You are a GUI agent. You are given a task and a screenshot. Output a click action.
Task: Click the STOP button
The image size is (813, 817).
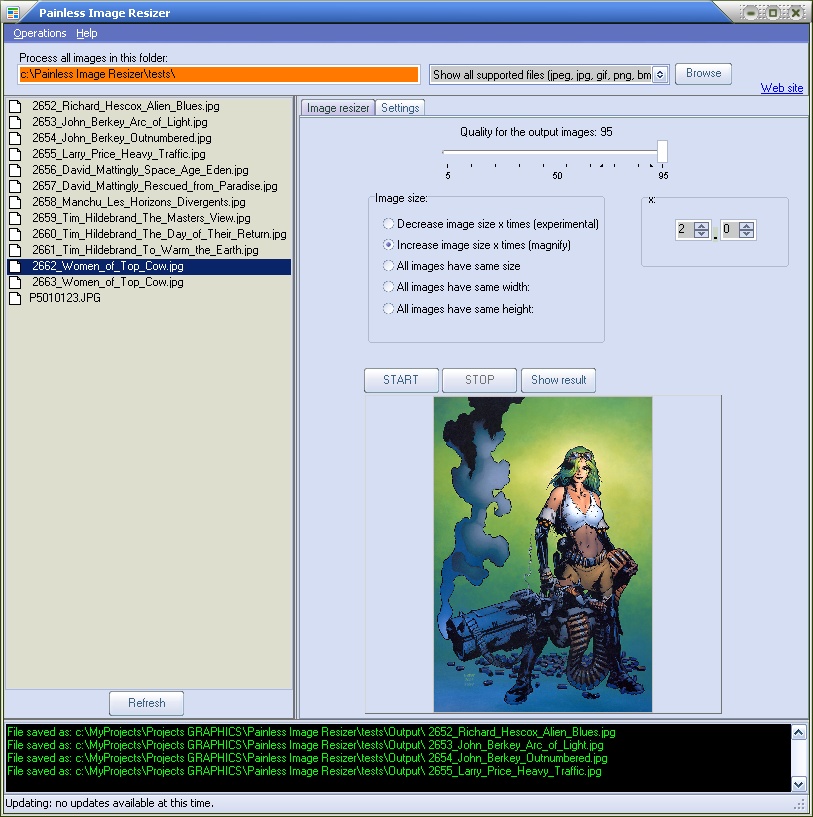pos(479,380)
